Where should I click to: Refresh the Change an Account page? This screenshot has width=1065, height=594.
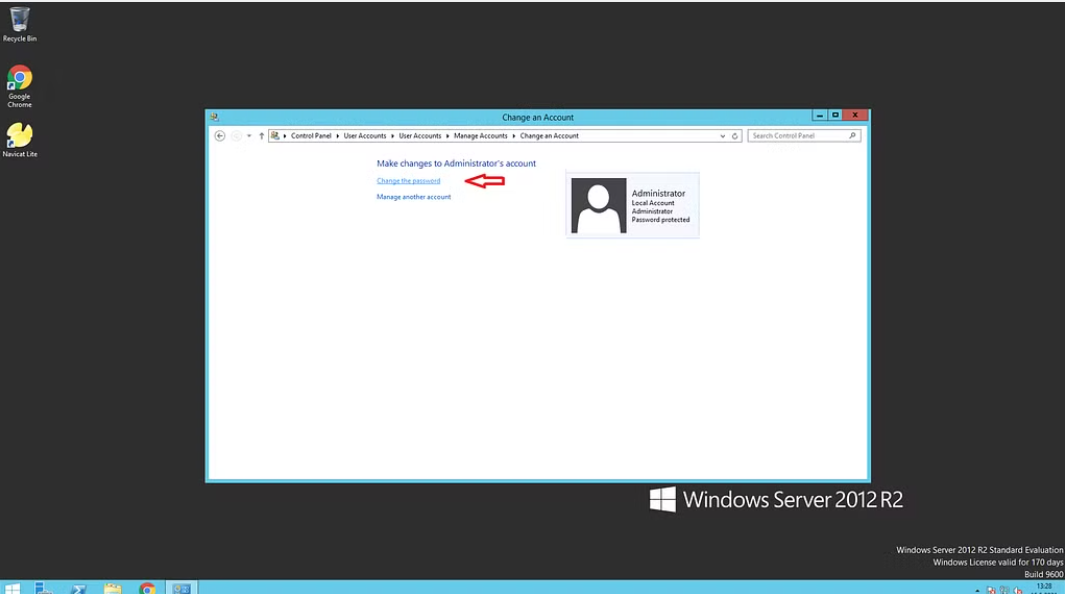point(735,136)
